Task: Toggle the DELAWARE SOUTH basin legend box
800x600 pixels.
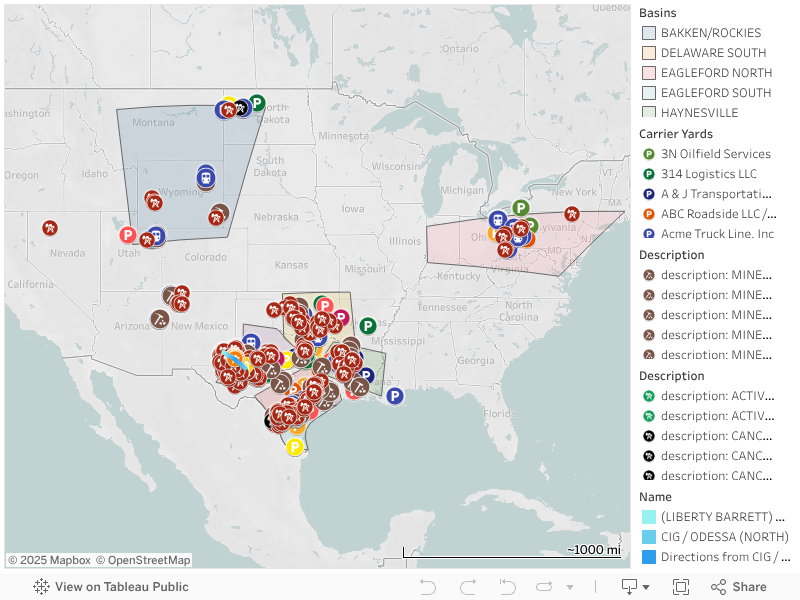Action: (x=648, y=53)
